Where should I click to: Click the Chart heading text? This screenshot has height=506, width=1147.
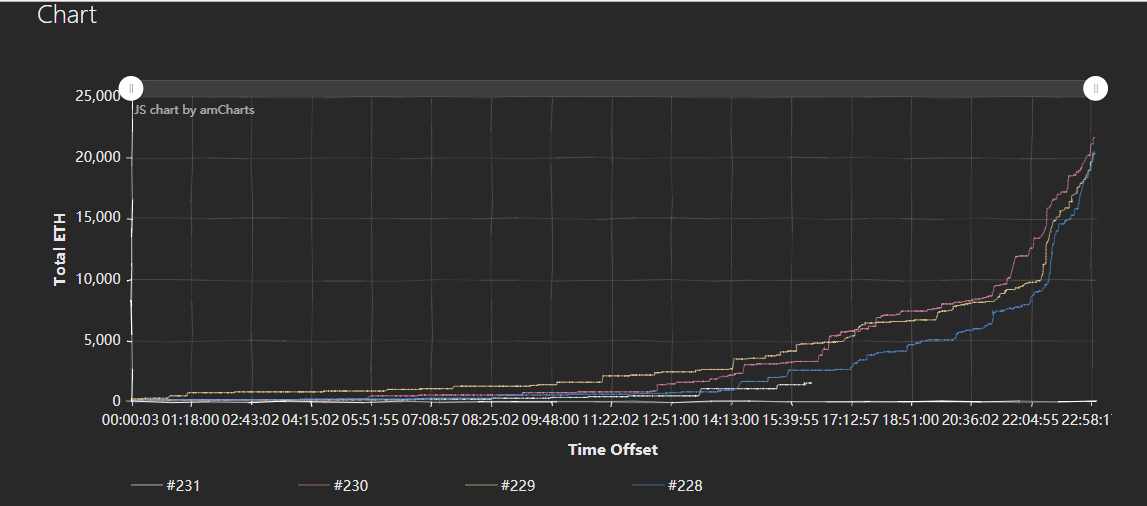pyautogui.click(x=67, y=15)
